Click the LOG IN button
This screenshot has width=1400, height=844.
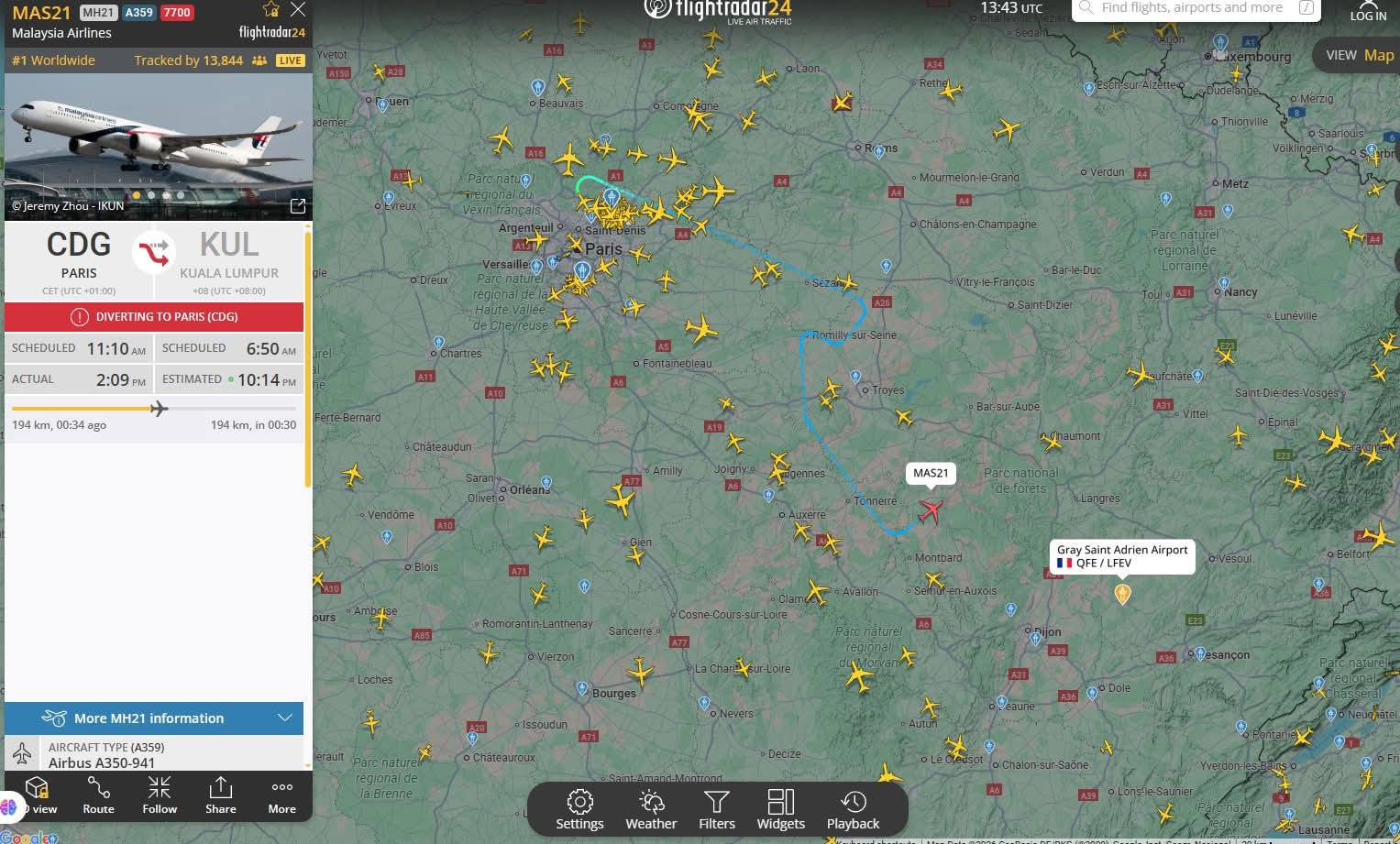[1367, 11]
